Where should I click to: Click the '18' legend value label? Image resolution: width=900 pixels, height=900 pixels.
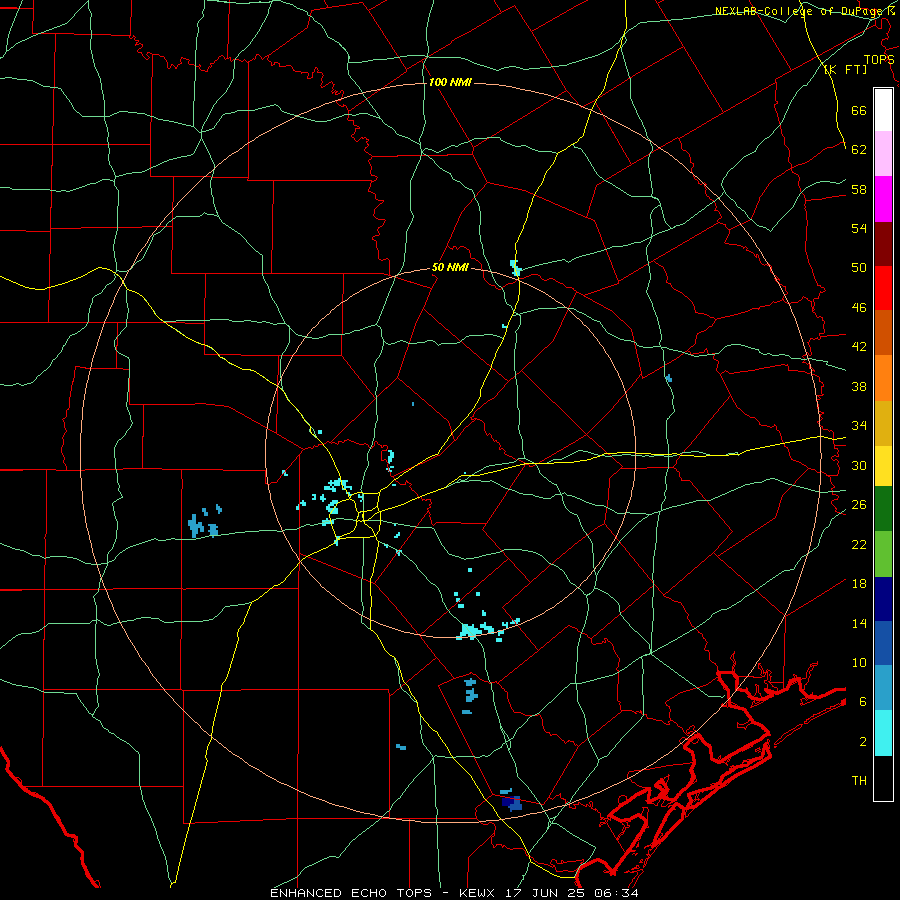click(x=859, y=584)
